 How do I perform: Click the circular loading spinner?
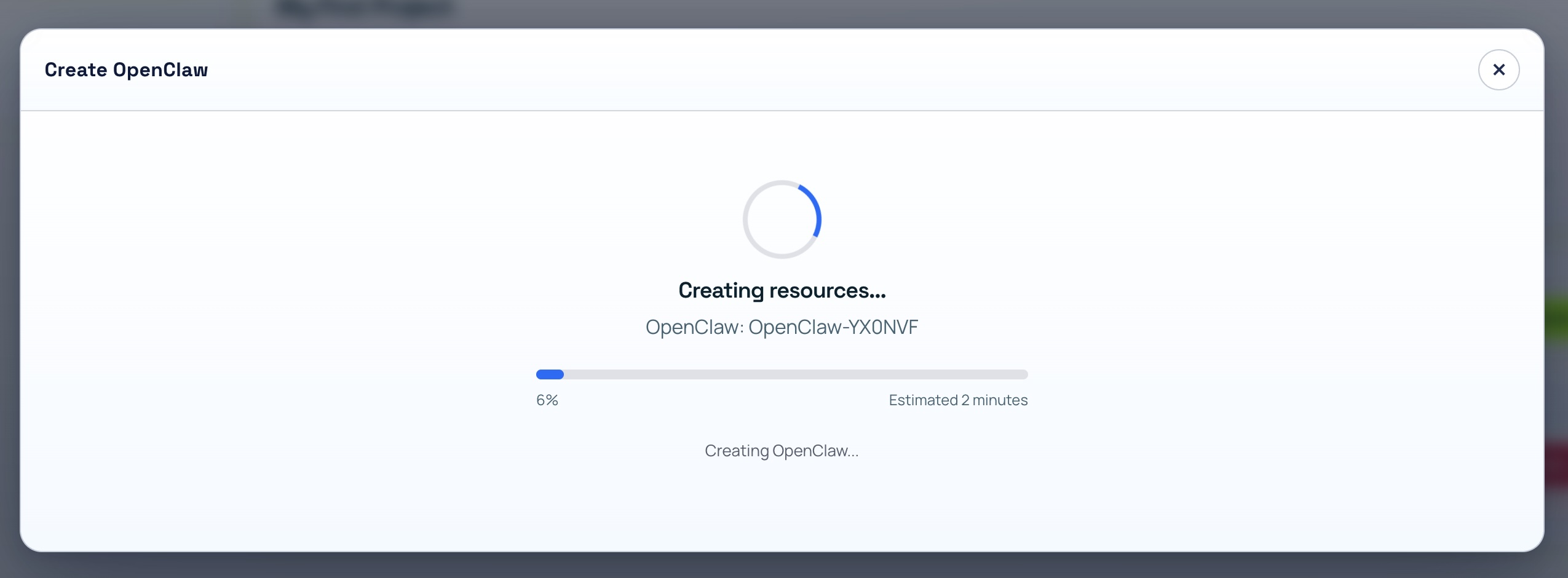(782, 220)
